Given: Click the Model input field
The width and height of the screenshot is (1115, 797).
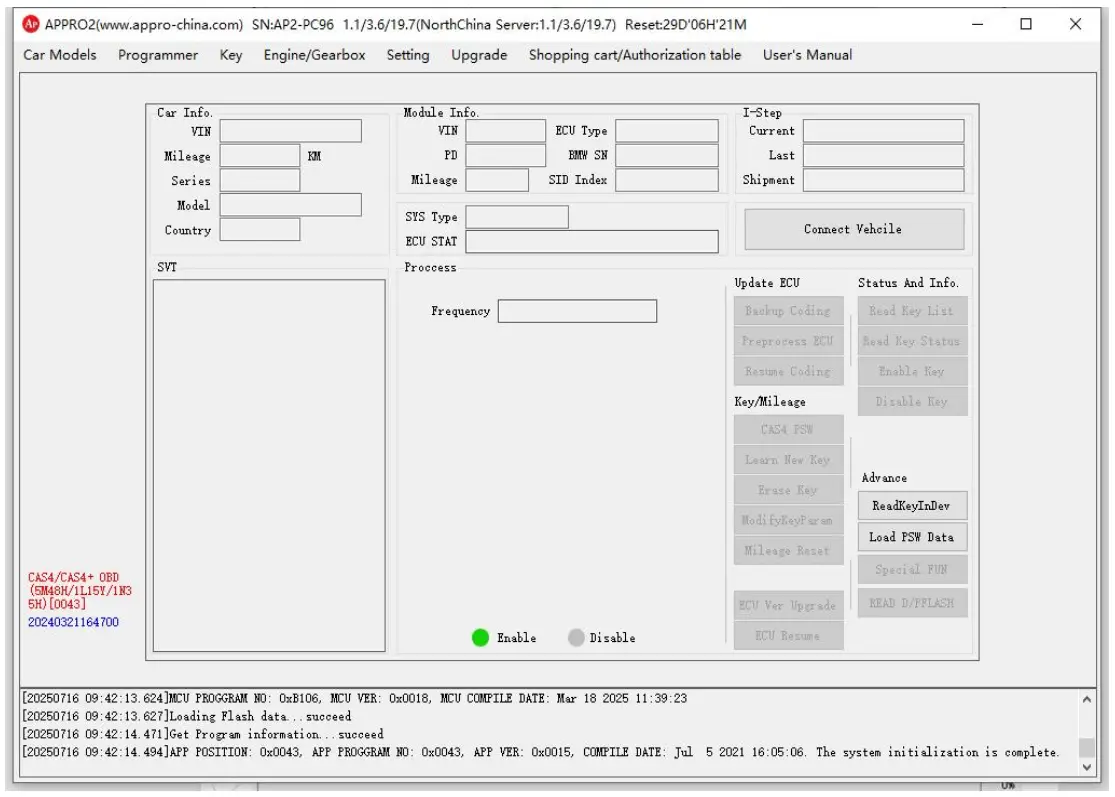Looking at the screenshot, I should [x=290, y=205].
